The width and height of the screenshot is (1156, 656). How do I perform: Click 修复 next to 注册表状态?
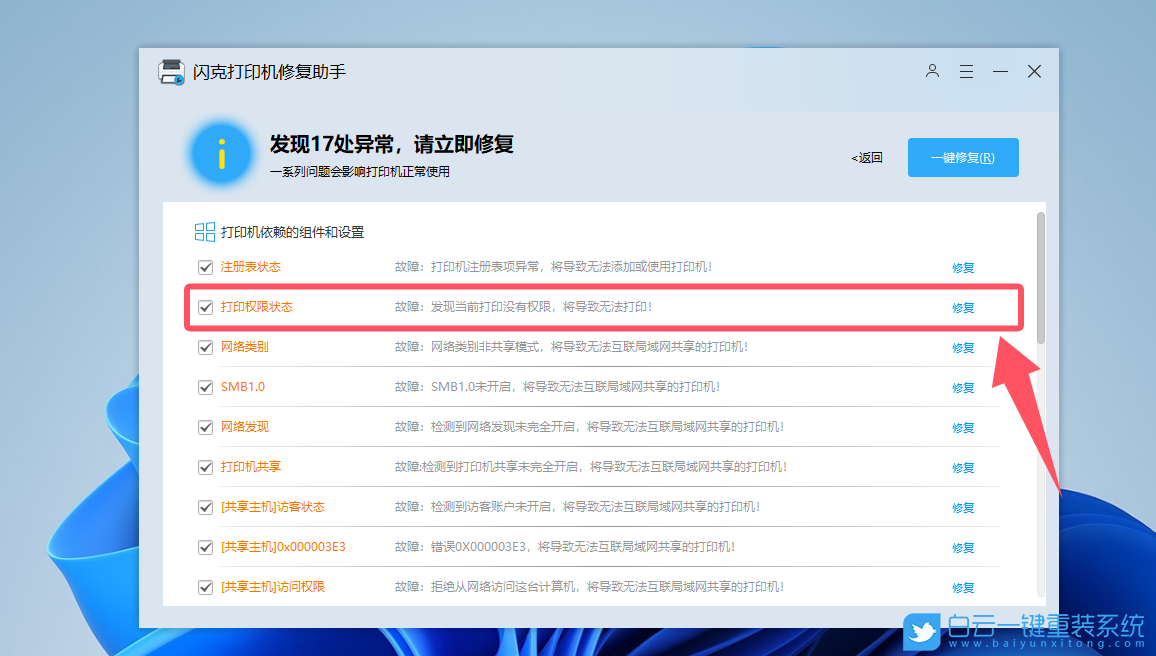pos(962,267)
